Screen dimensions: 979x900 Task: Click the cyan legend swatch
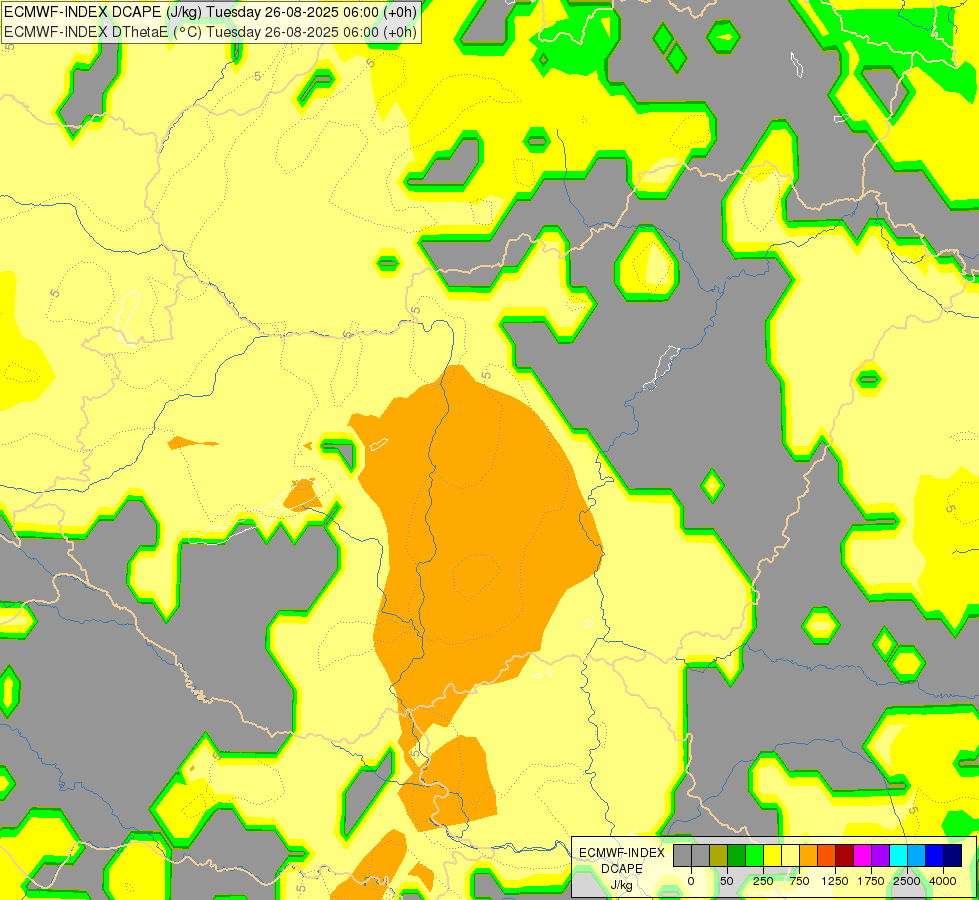click(x=898, y=855)
